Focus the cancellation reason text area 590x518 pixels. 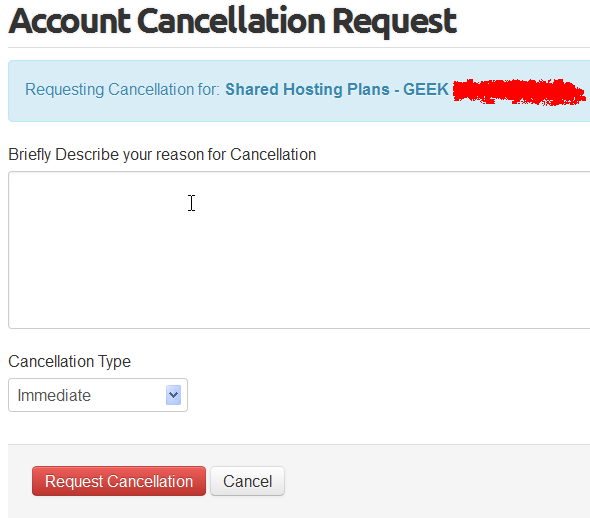(x=299, y=250)
